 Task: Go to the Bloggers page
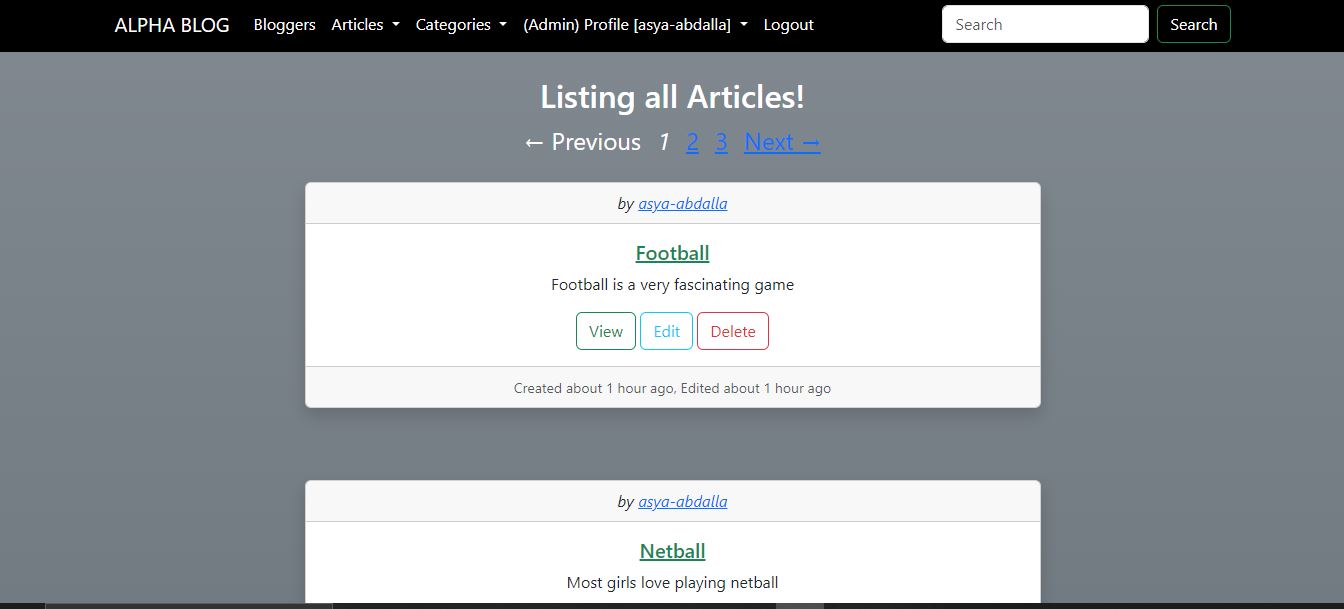tap(284, 25)
